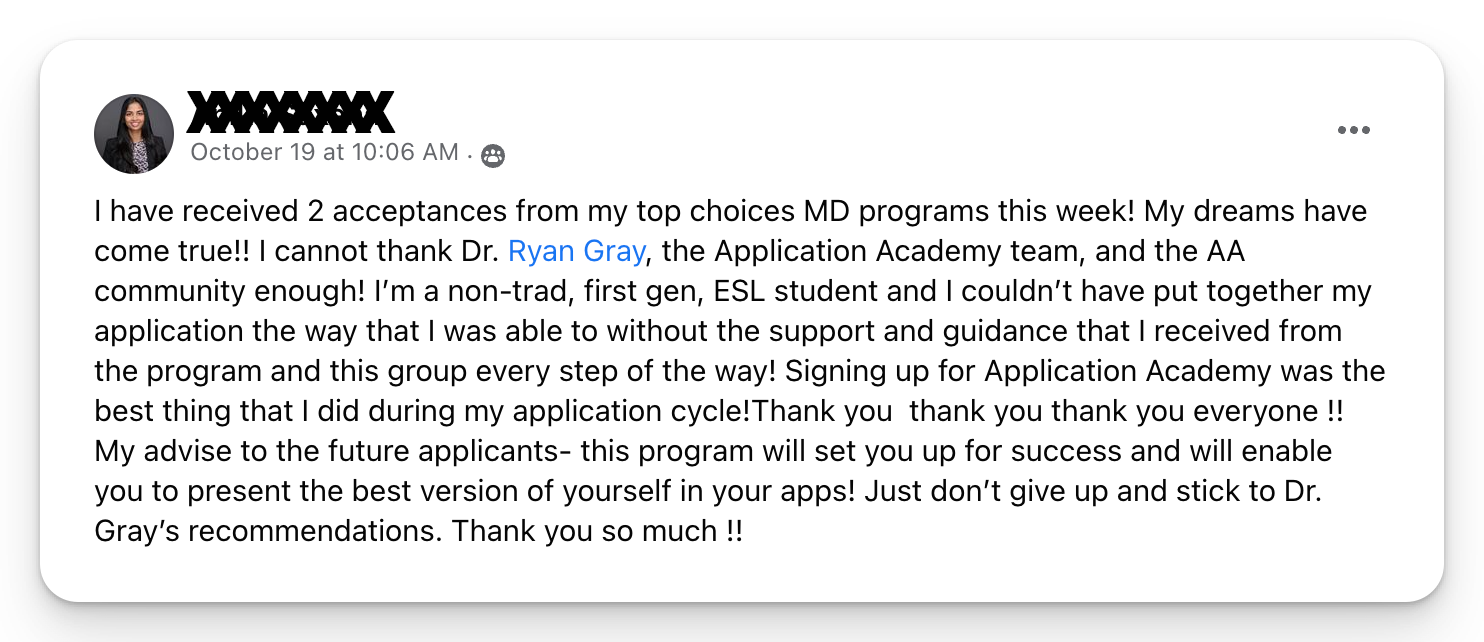Click the group members audience icon
Screen dimensions: 1484x642
click(493, 155)
